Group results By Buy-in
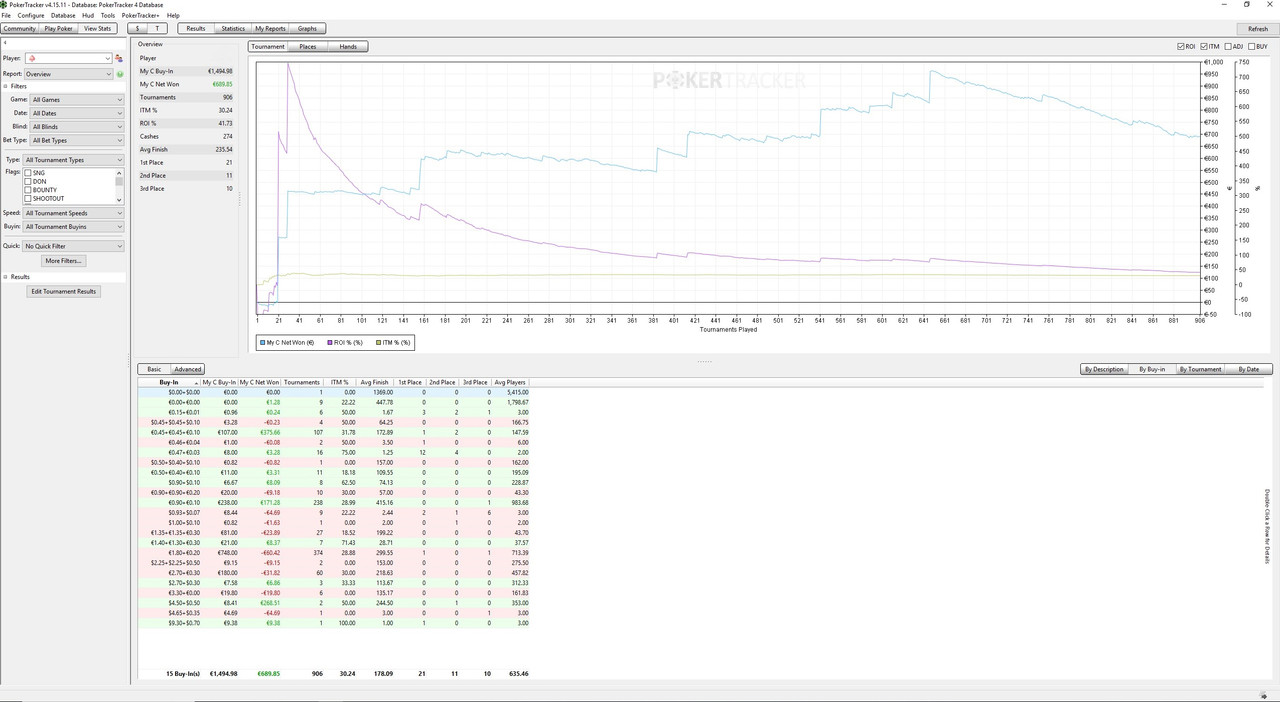Screen dimensions: 1280x702 (1152, 369)
